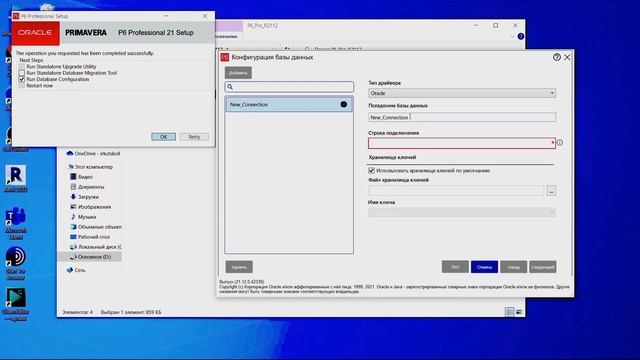
Task: Click the help question-mark icon in the database configuration dialog
Action: click(x=557, y=57)
